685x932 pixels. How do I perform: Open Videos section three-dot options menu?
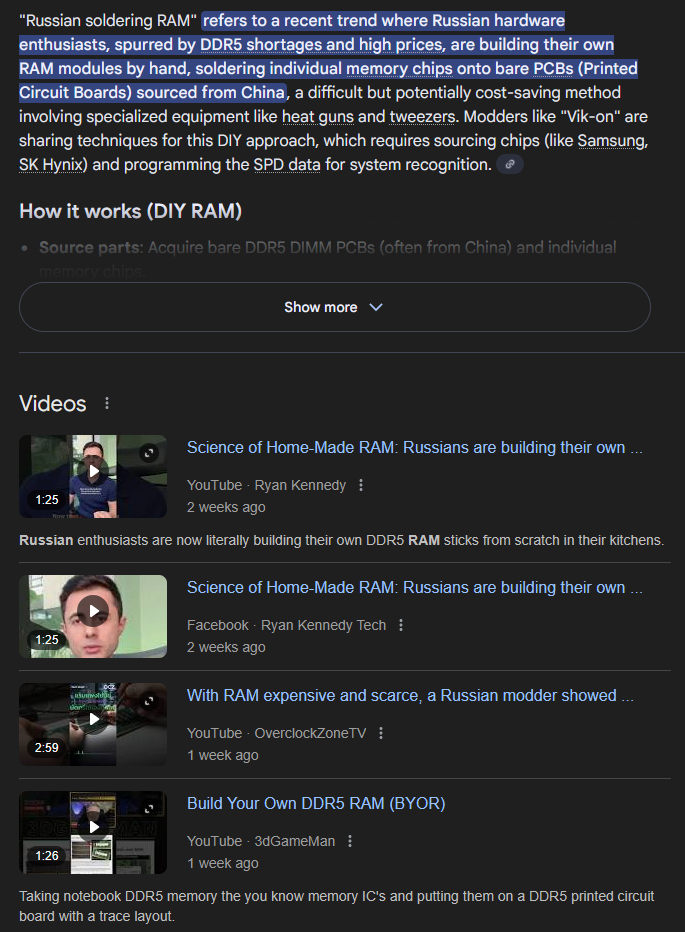107,404
